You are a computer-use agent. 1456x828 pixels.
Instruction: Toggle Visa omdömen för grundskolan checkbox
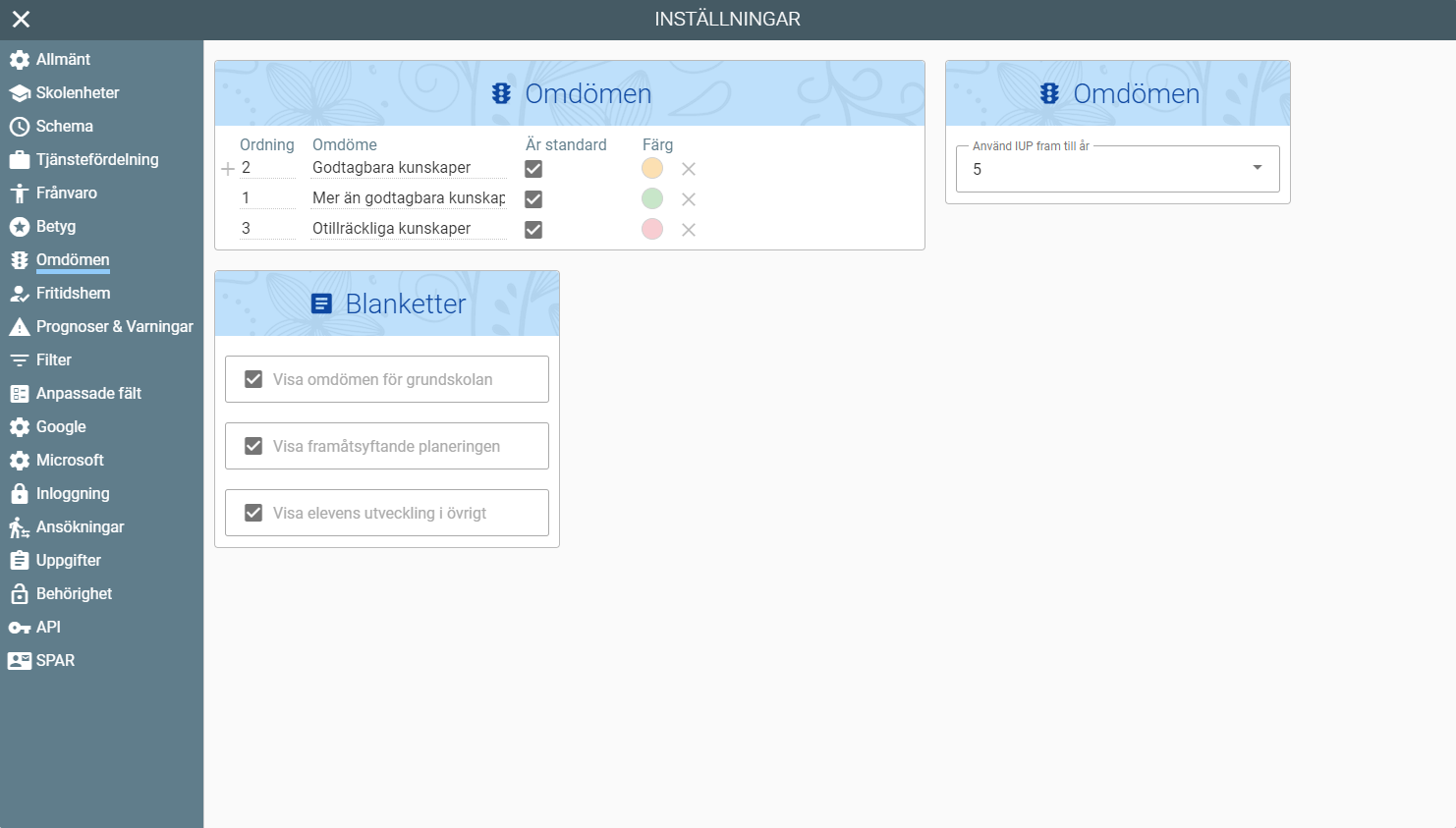click(253, 379)
